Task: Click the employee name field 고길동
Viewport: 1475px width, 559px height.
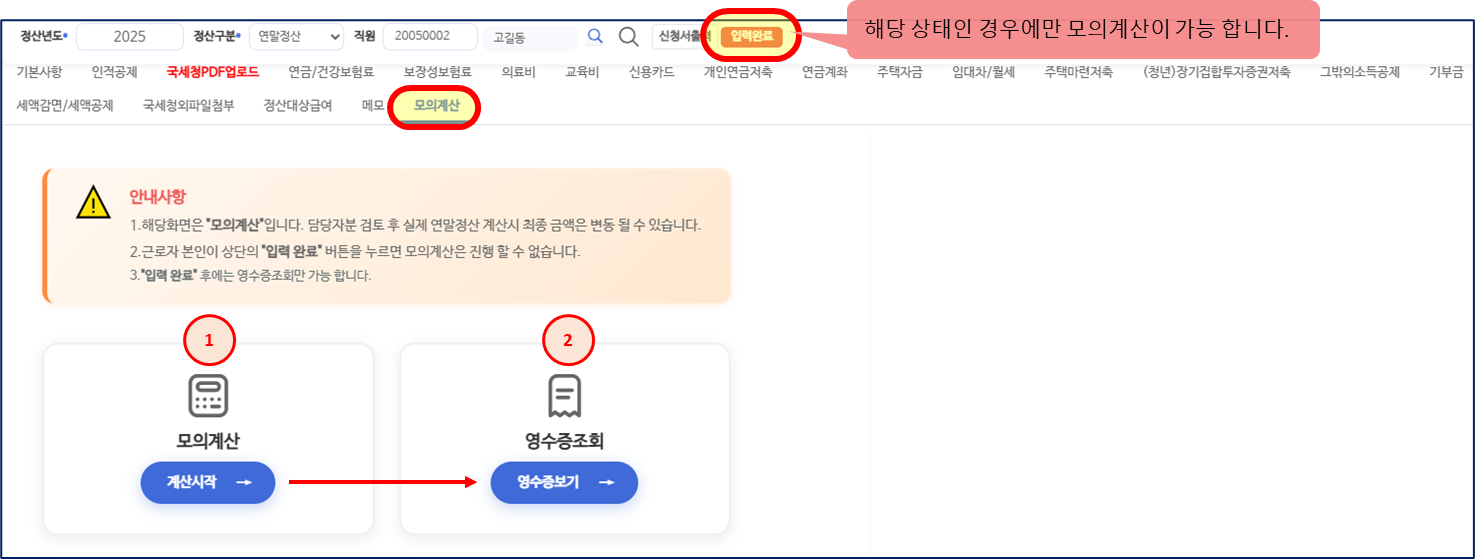Action: point(530,36)
